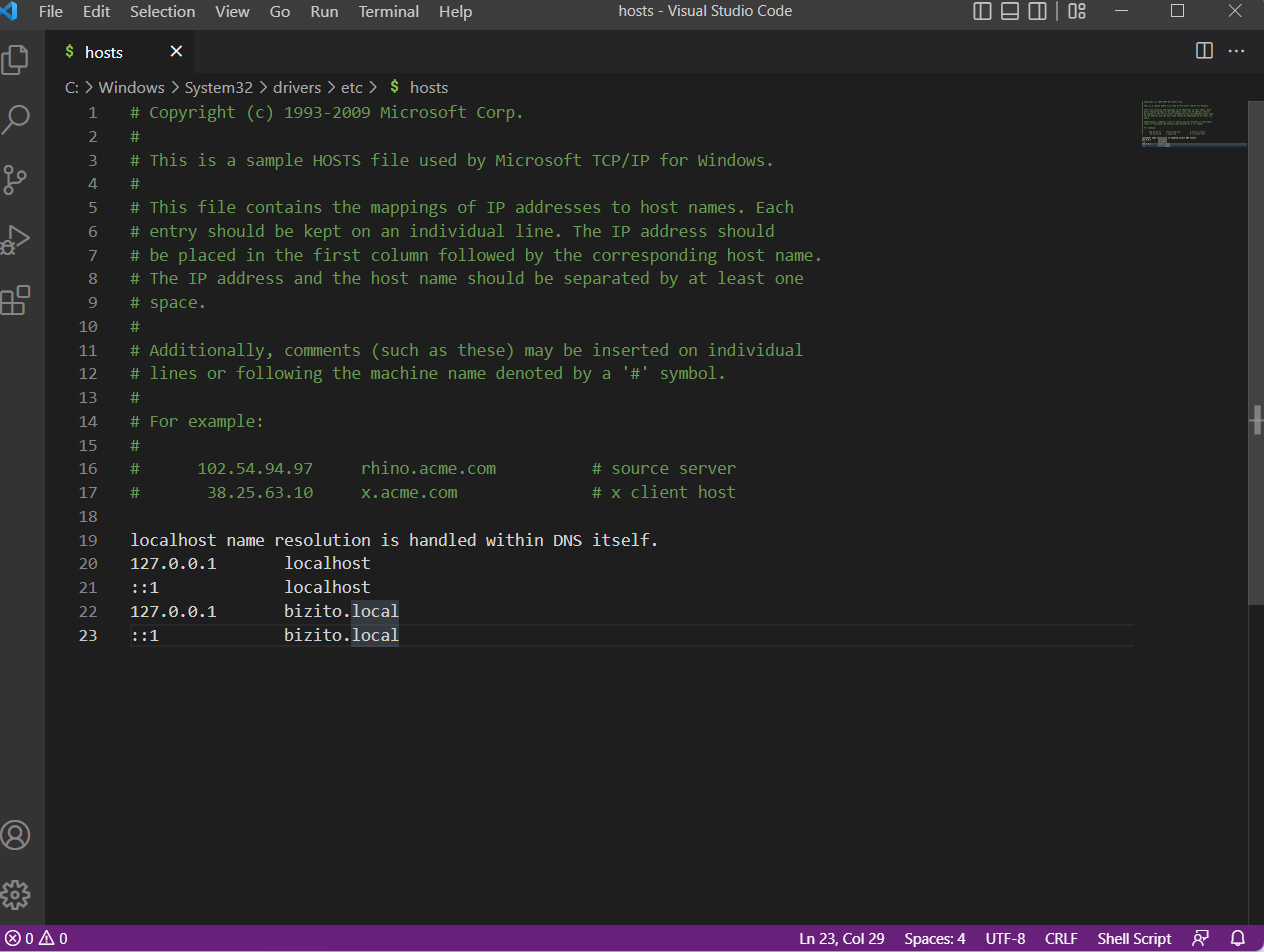Viewport: 1264px width, 952px height.
Task: Click 'bizito.local' on line 23
Action: coord(341,635)
